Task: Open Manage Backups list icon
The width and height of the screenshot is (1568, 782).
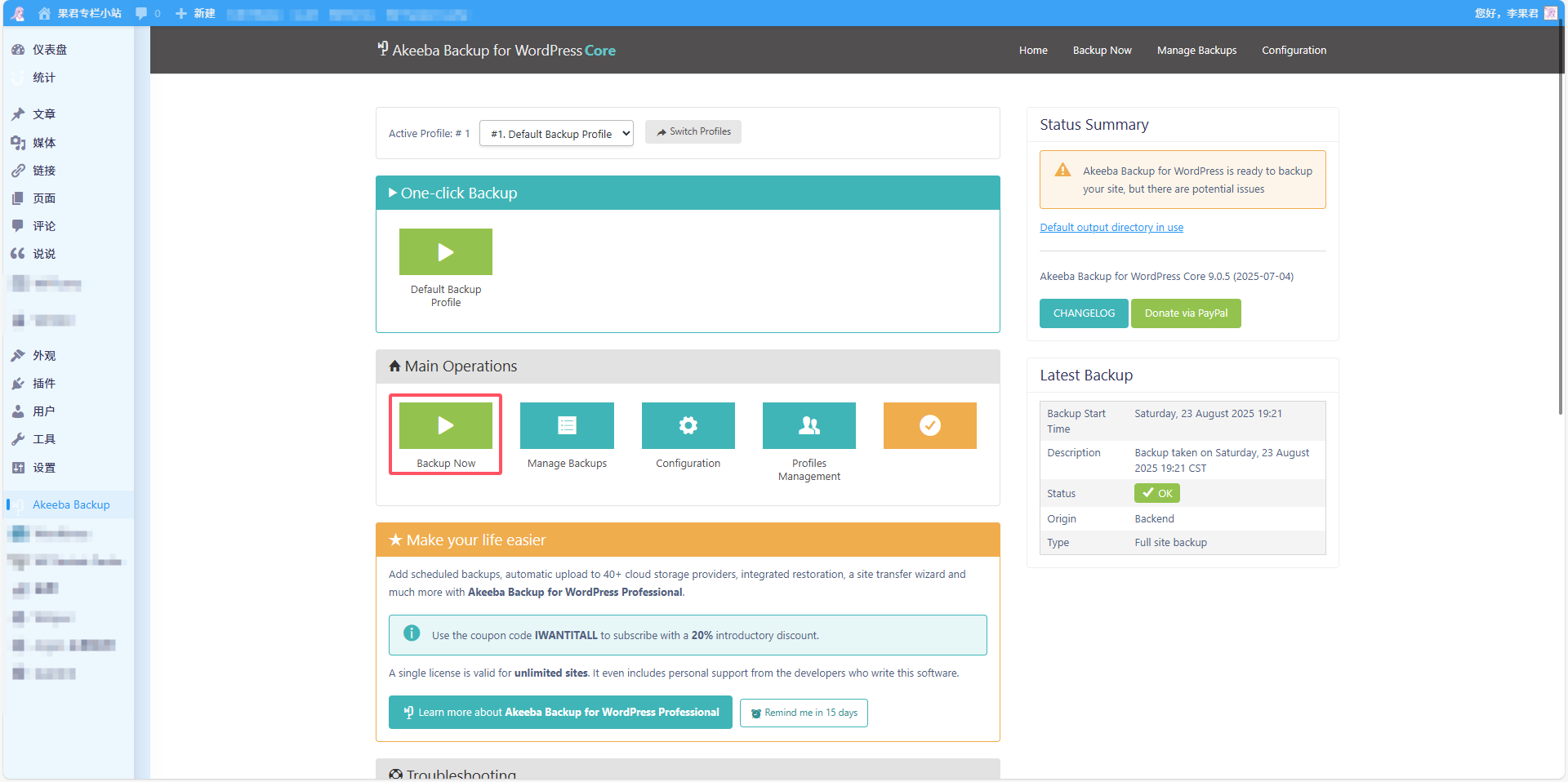Action: tap(567, 425)
